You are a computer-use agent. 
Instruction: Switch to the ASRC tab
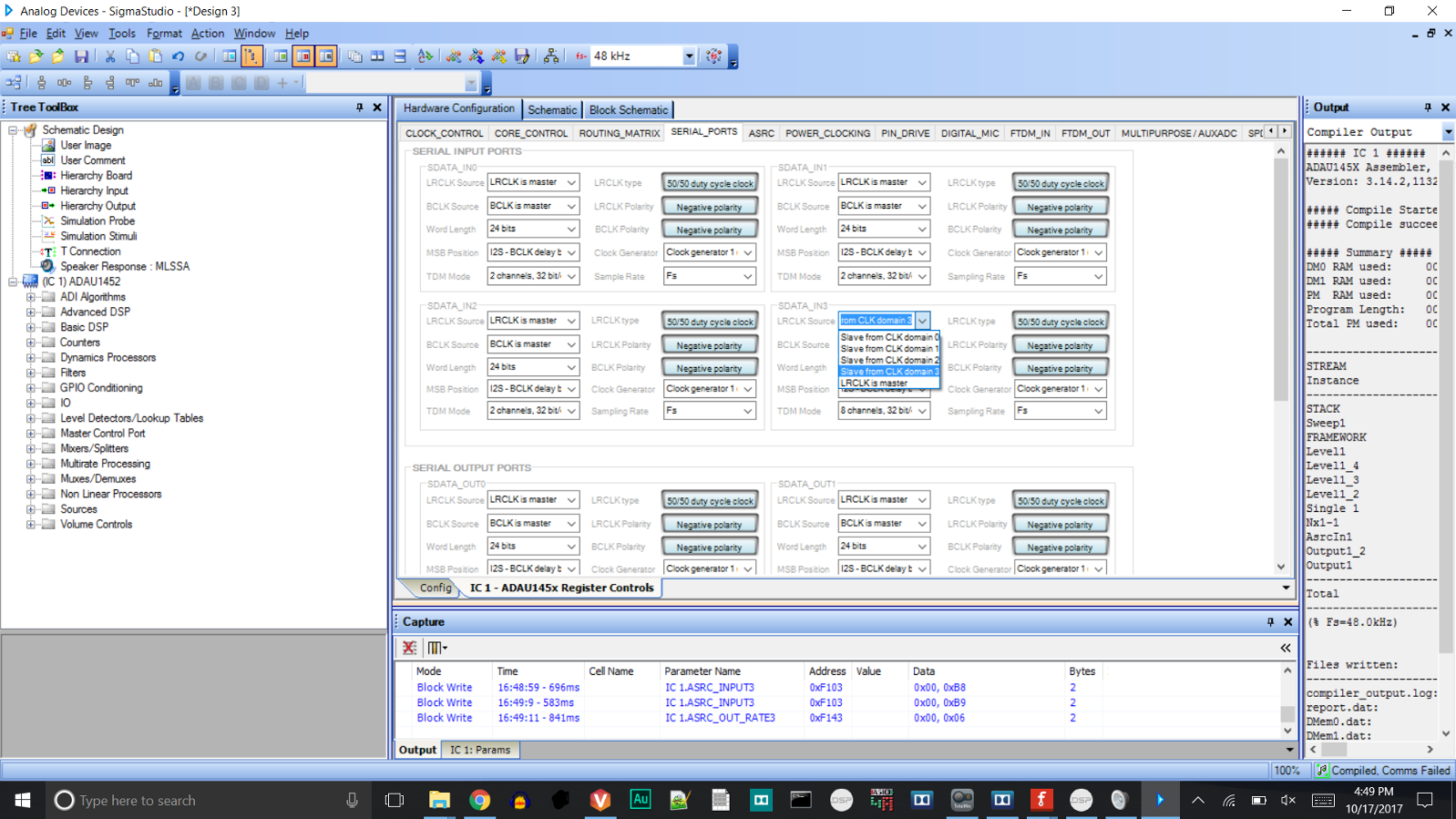pos(762,133)
